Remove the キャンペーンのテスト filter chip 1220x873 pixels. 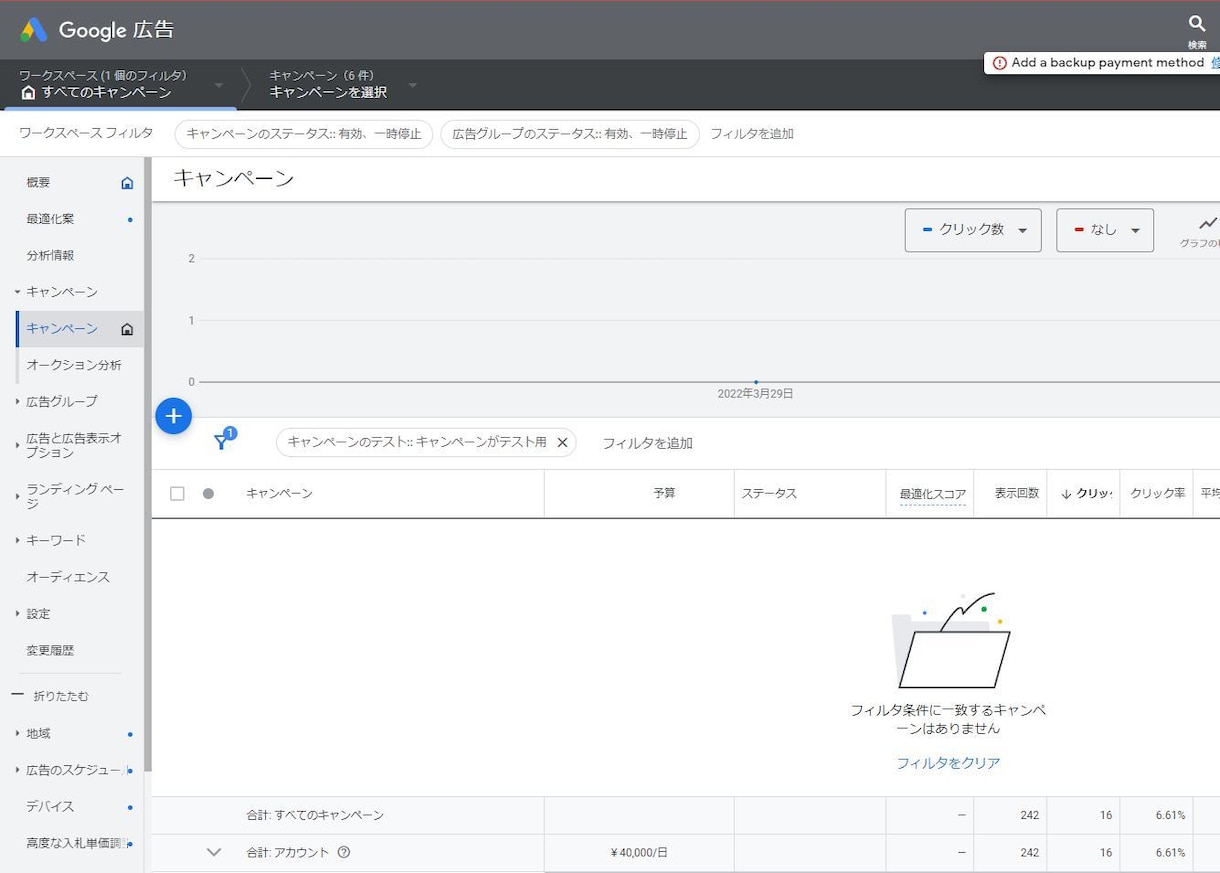(562, 442)
